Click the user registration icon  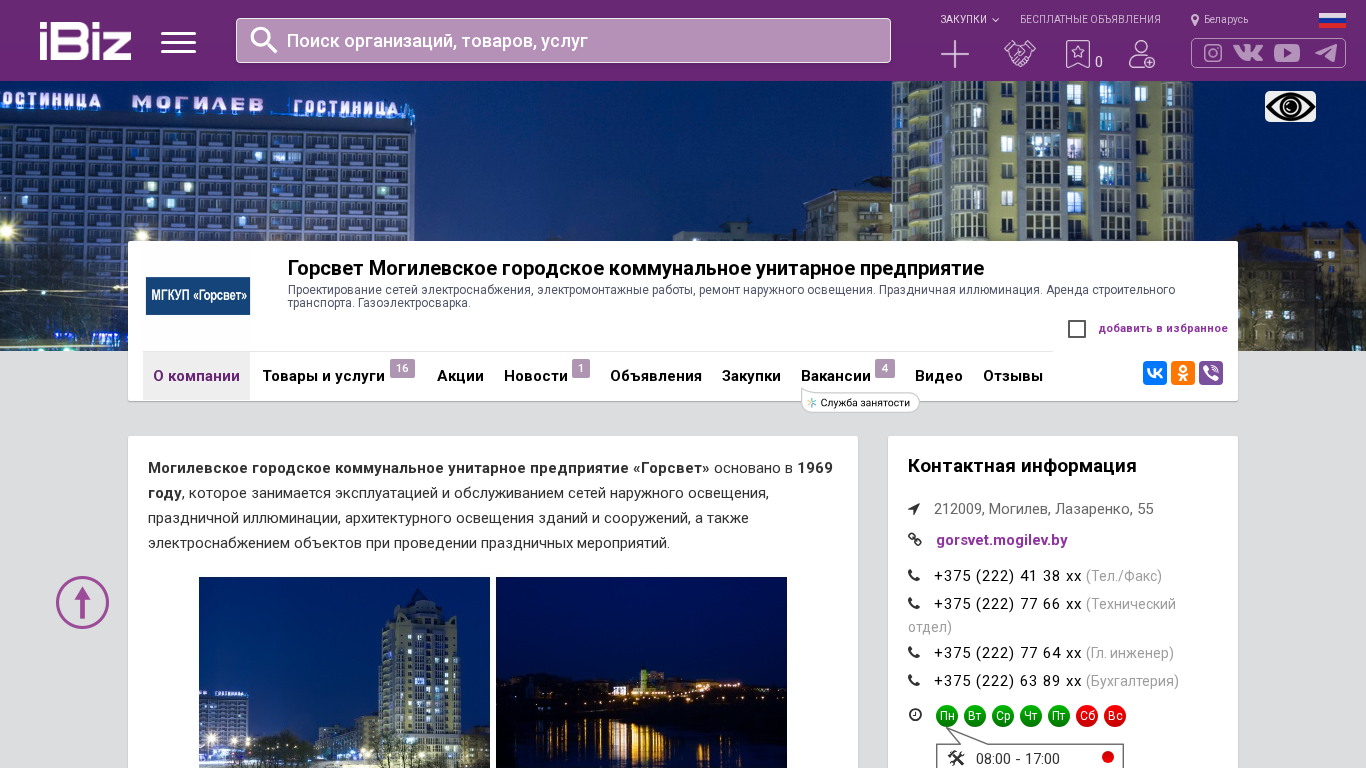(x=1141, y=54)
